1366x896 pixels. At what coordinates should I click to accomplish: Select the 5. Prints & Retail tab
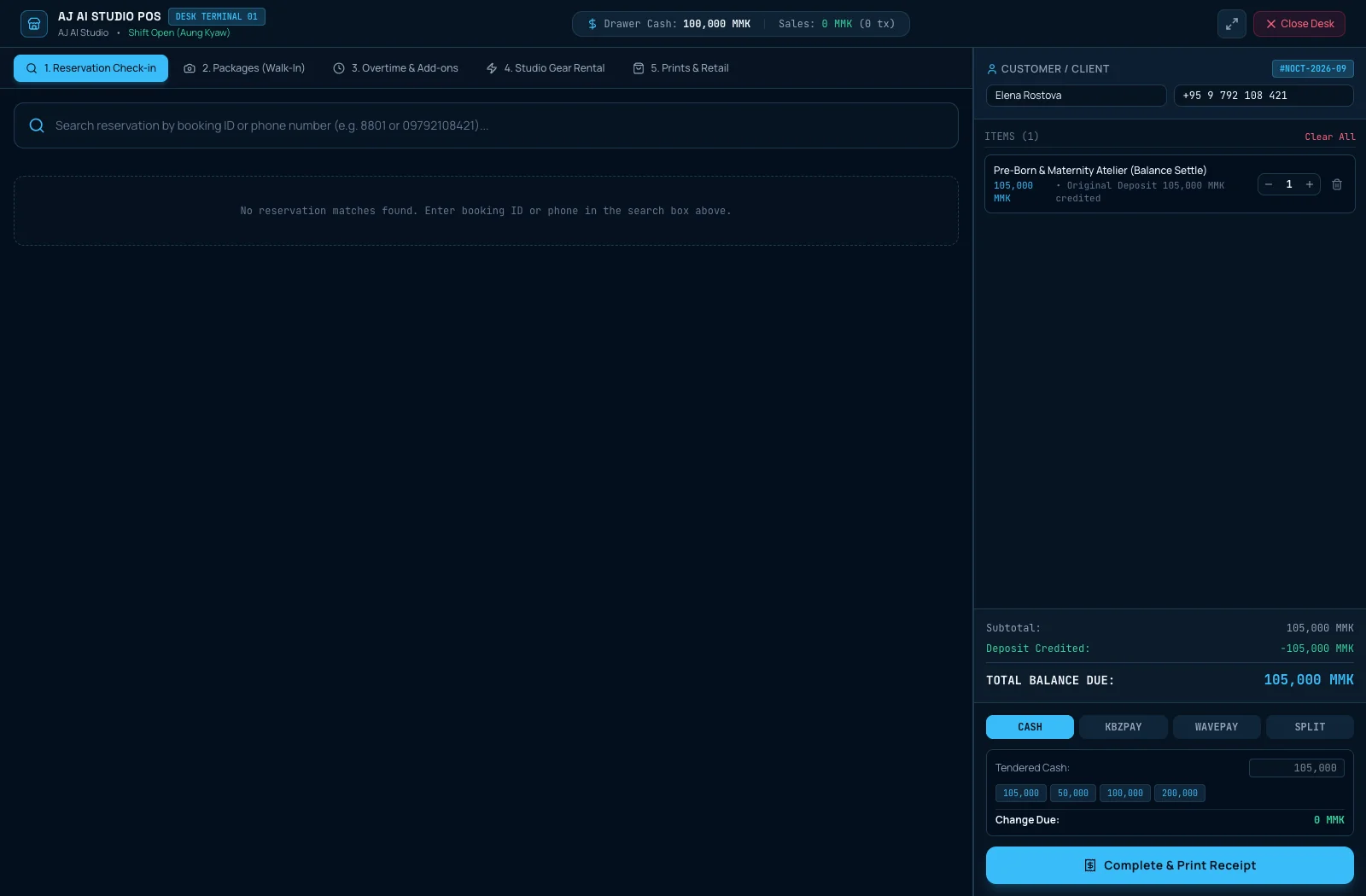[x=680, y=68]
